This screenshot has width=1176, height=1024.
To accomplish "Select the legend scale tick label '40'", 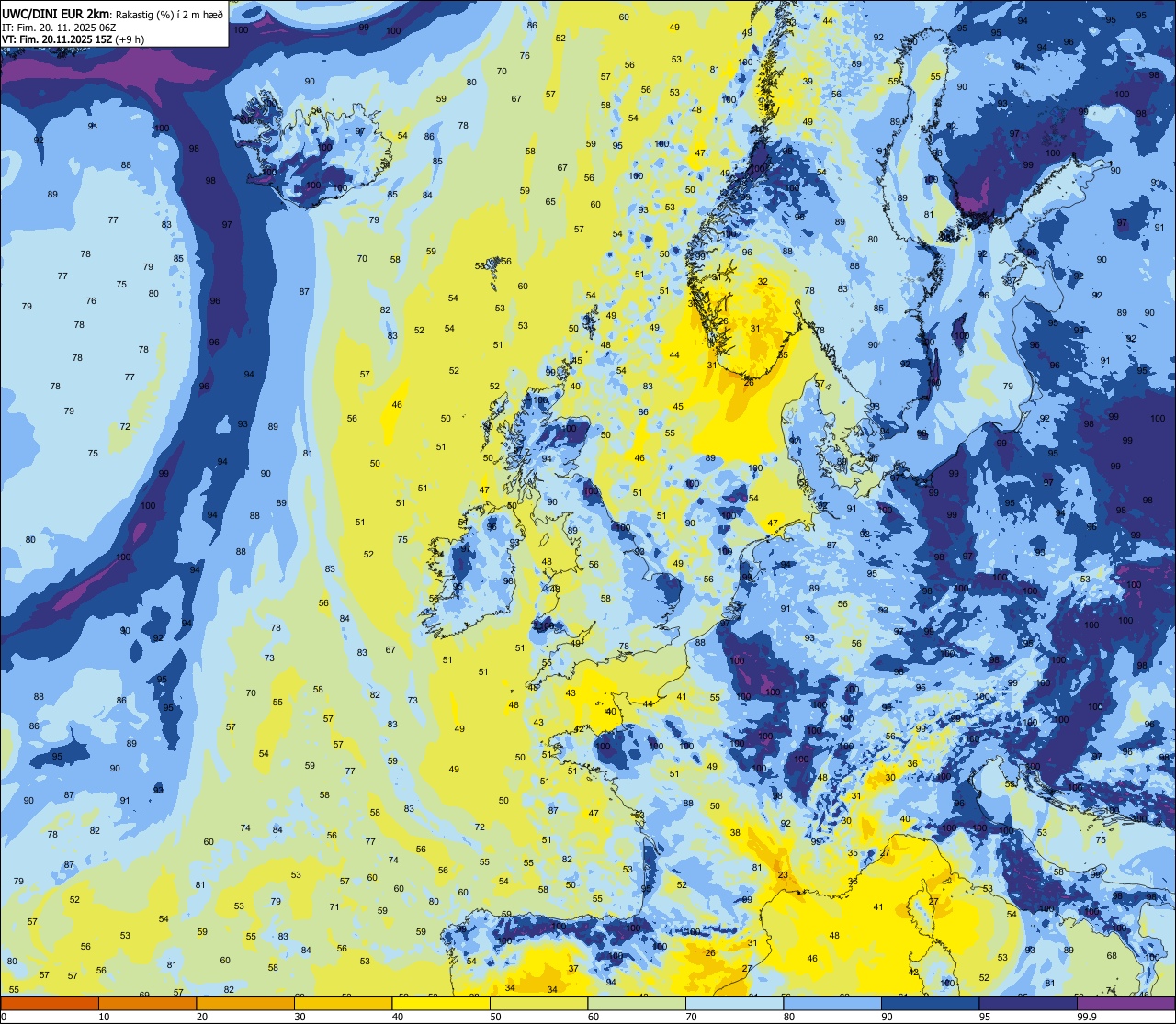I will point(398,1017).
